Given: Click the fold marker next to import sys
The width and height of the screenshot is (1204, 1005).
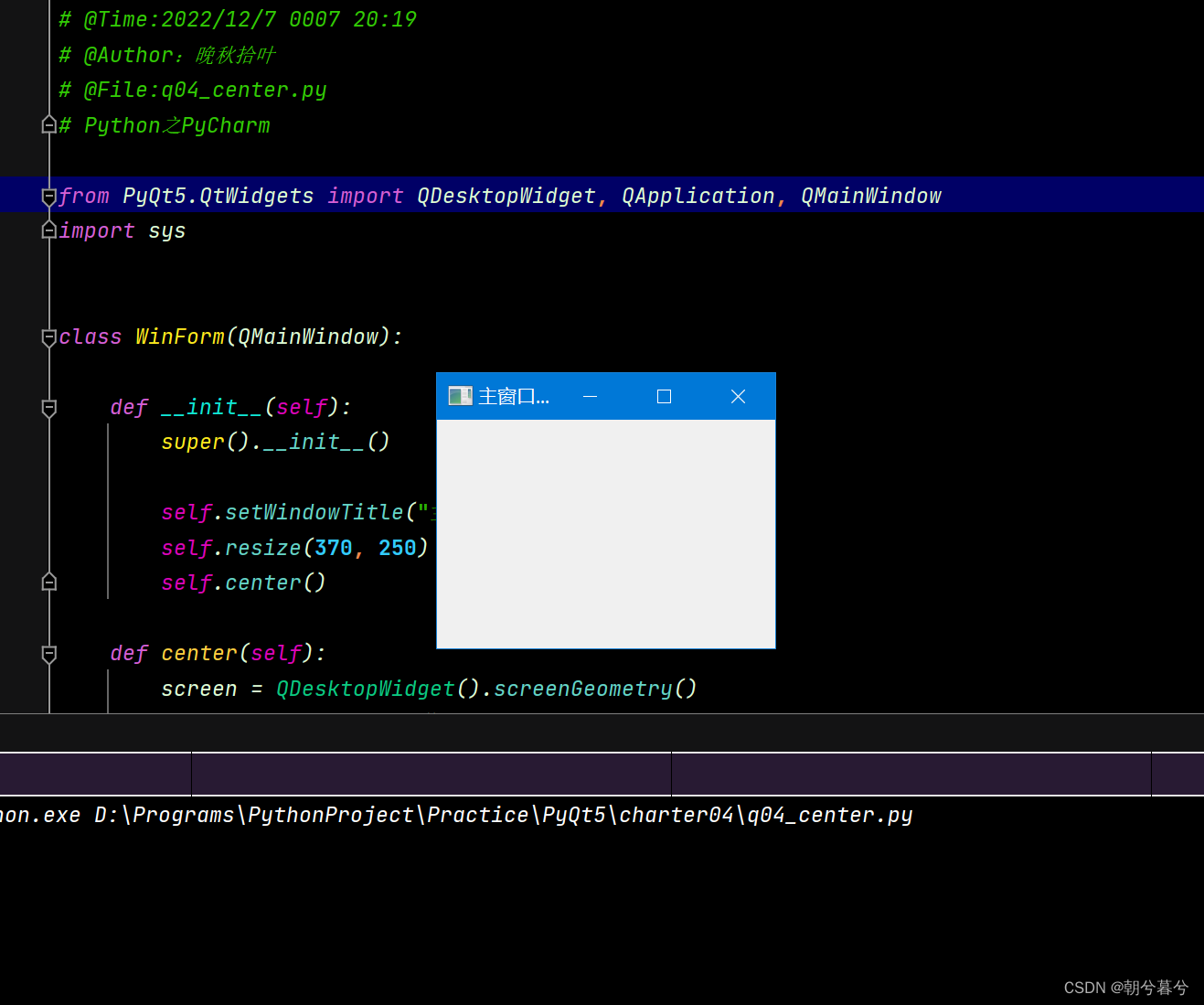Looking at the screenshot, I should tap(48, 230).
